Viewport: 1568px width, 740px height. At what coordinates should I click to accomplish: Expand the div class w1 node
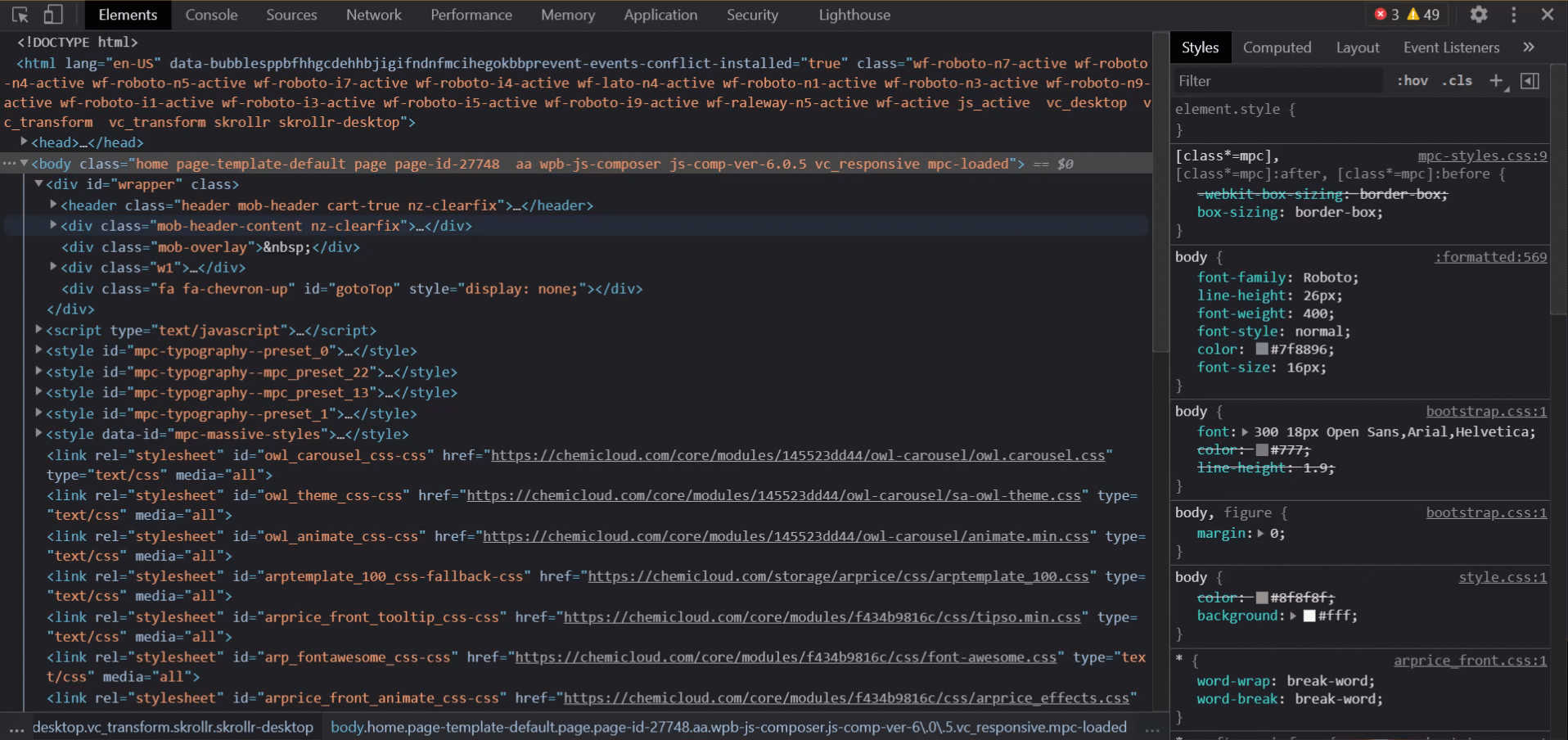[x=53, y=267]
